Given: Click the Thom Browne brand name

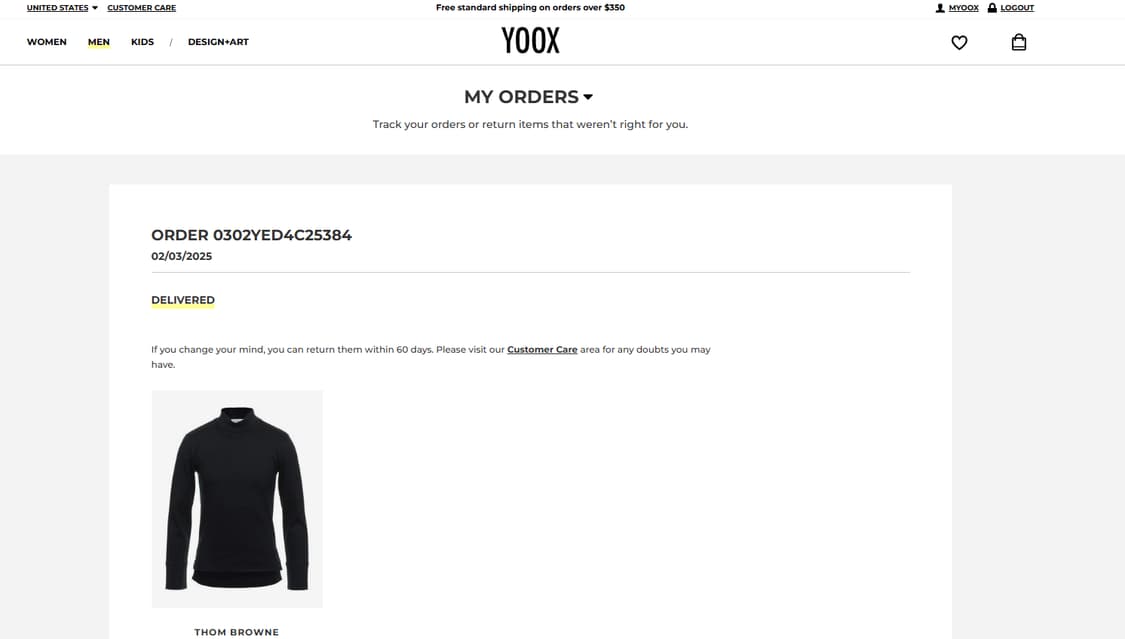Looking at the screenshot, I should click(x=237, y=632).
